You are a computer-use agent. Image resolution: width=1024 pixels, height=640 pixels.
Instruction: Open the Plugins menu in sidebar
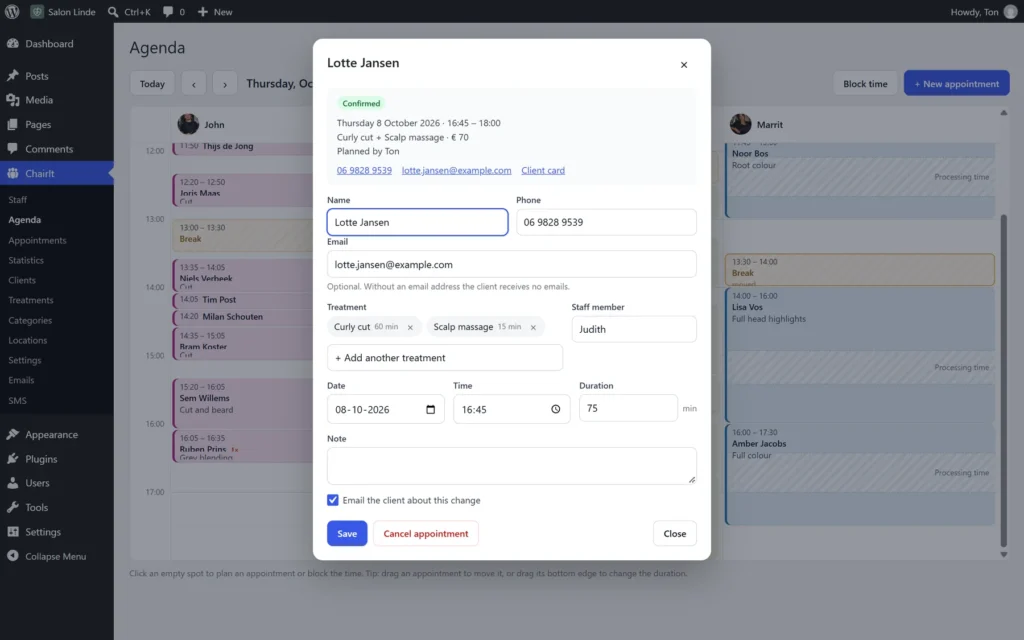pyautogui.click(x=41, y=459)
